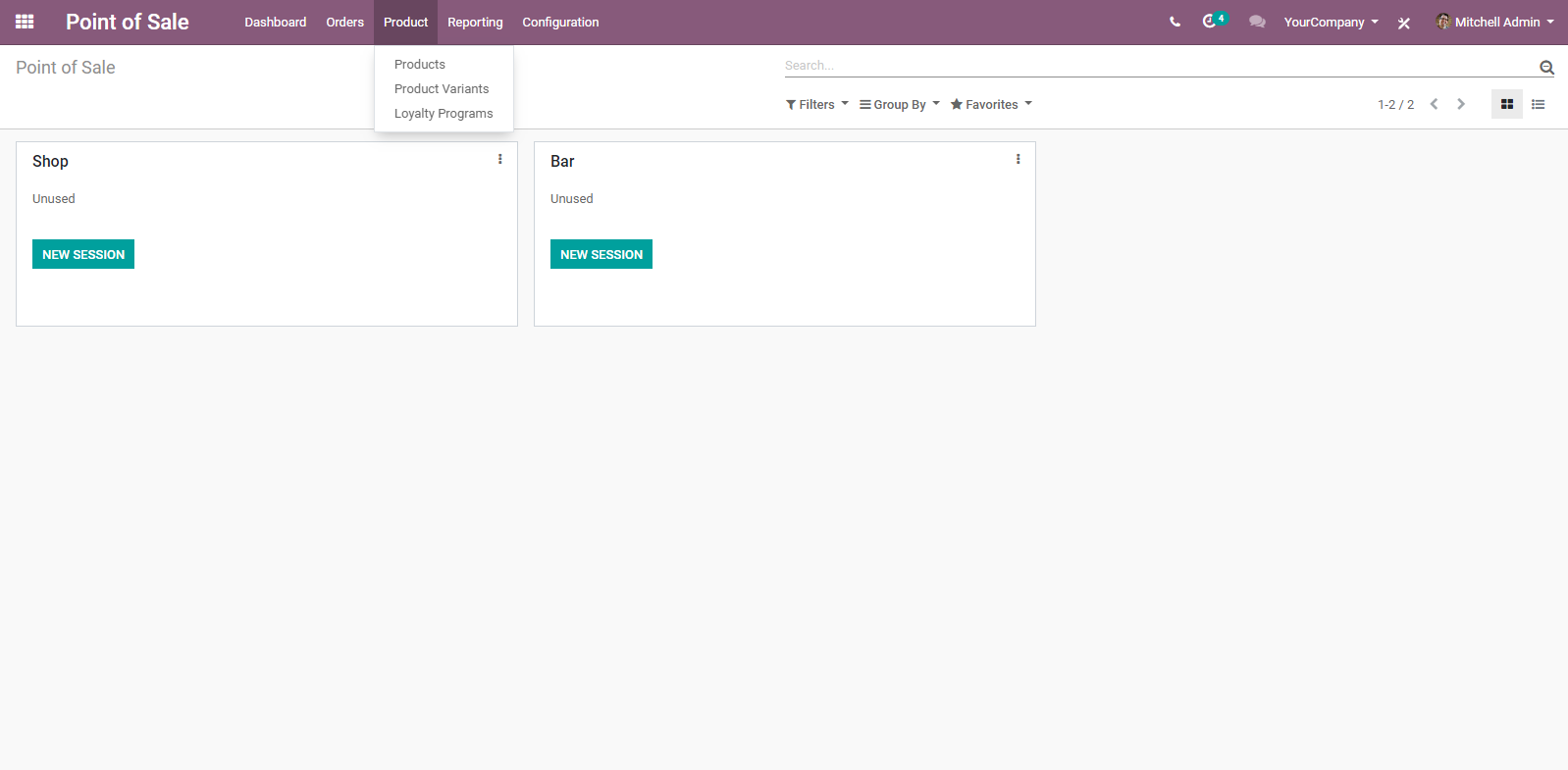Click Unused status on Bar card

coord(572,198)
